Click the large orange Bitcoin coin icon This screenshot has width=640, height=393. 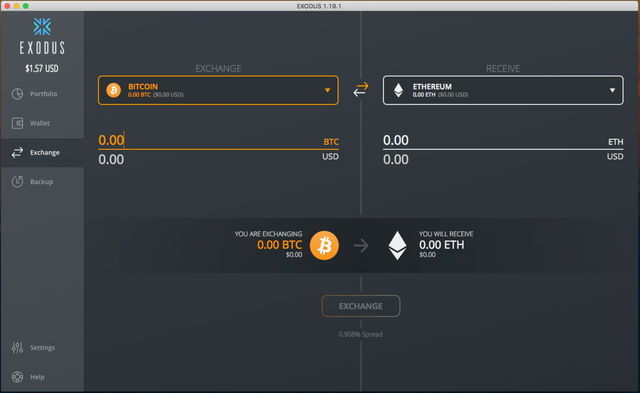(x=324, y=245)
